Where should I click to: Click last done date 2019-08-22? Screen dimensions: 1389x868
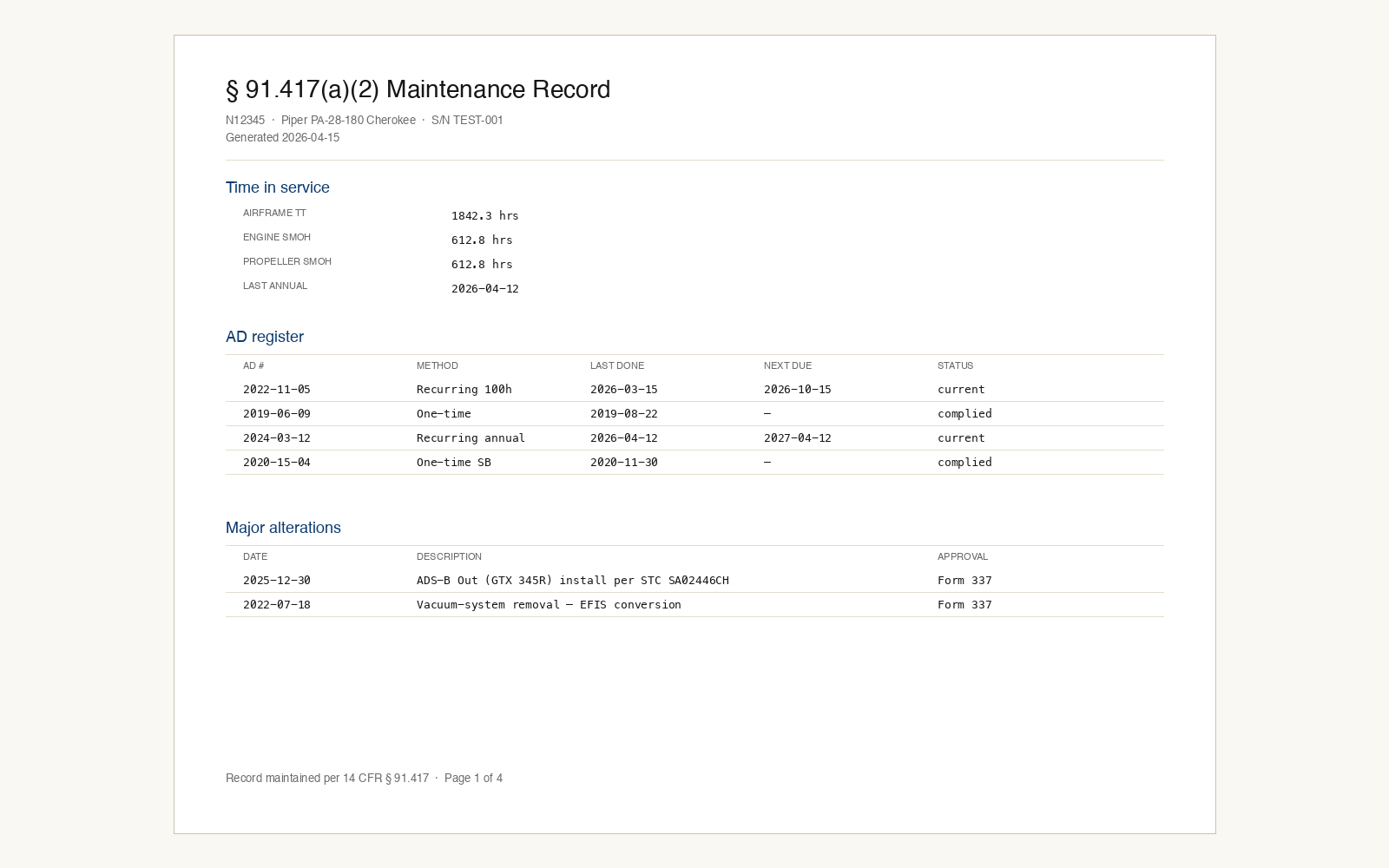pyautogui.click(x=624, y=413)
